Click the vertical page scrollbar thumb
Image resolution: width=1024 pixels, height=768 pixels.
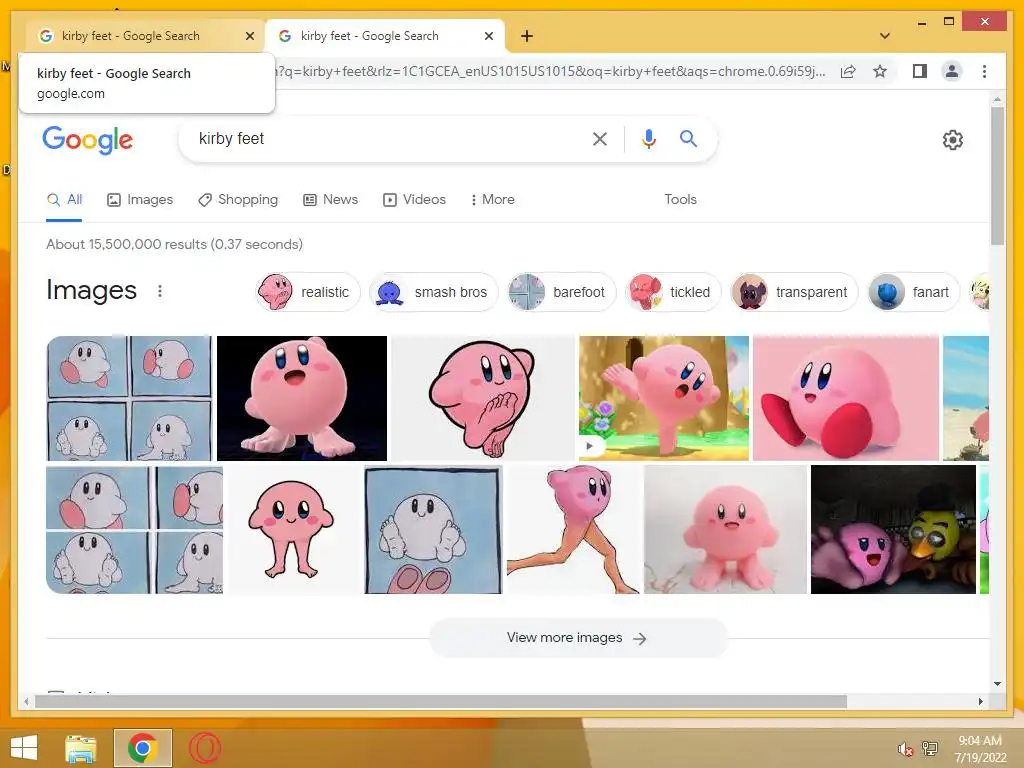pos(997,176)
